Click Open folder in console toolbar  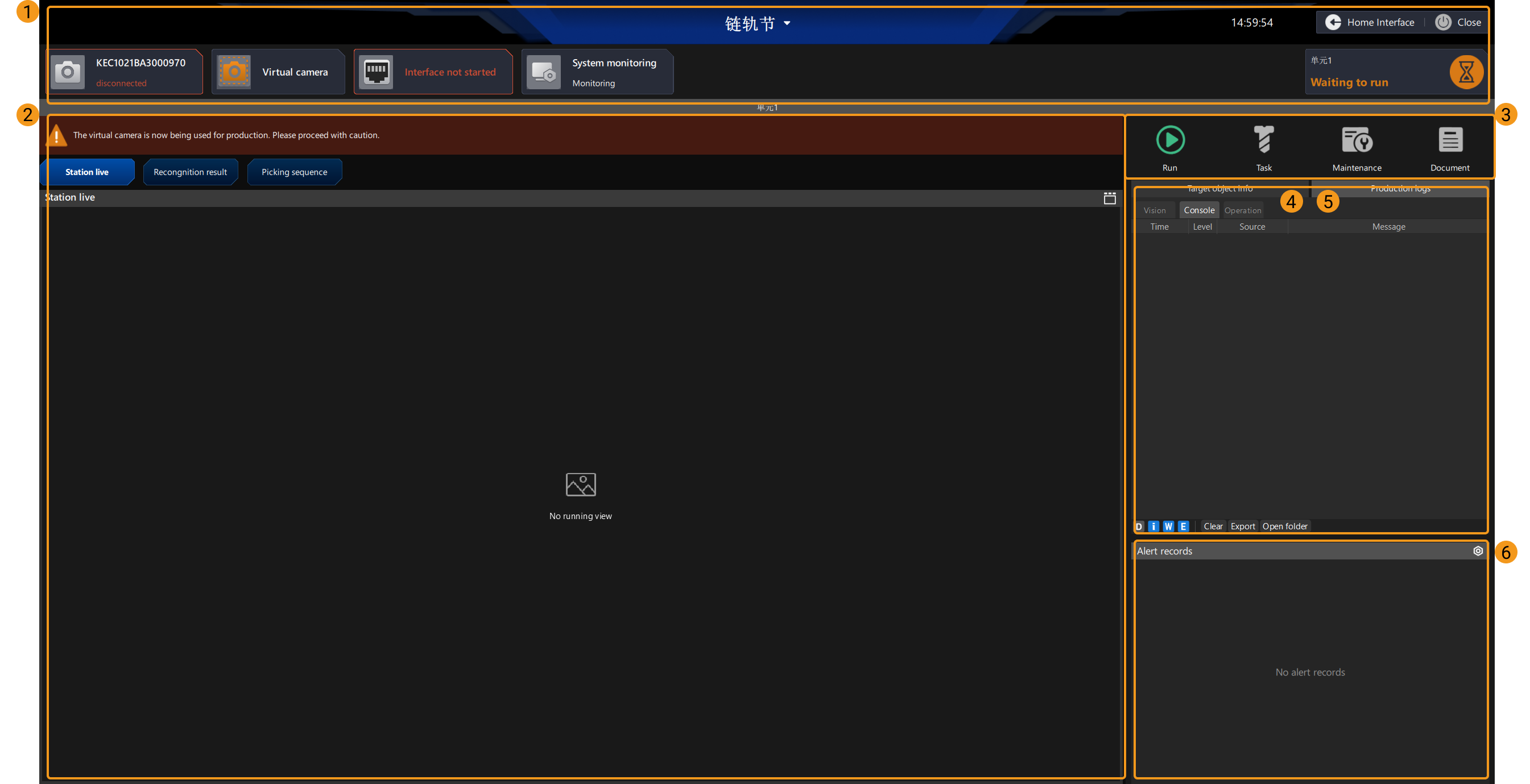tap(1284, 526)
